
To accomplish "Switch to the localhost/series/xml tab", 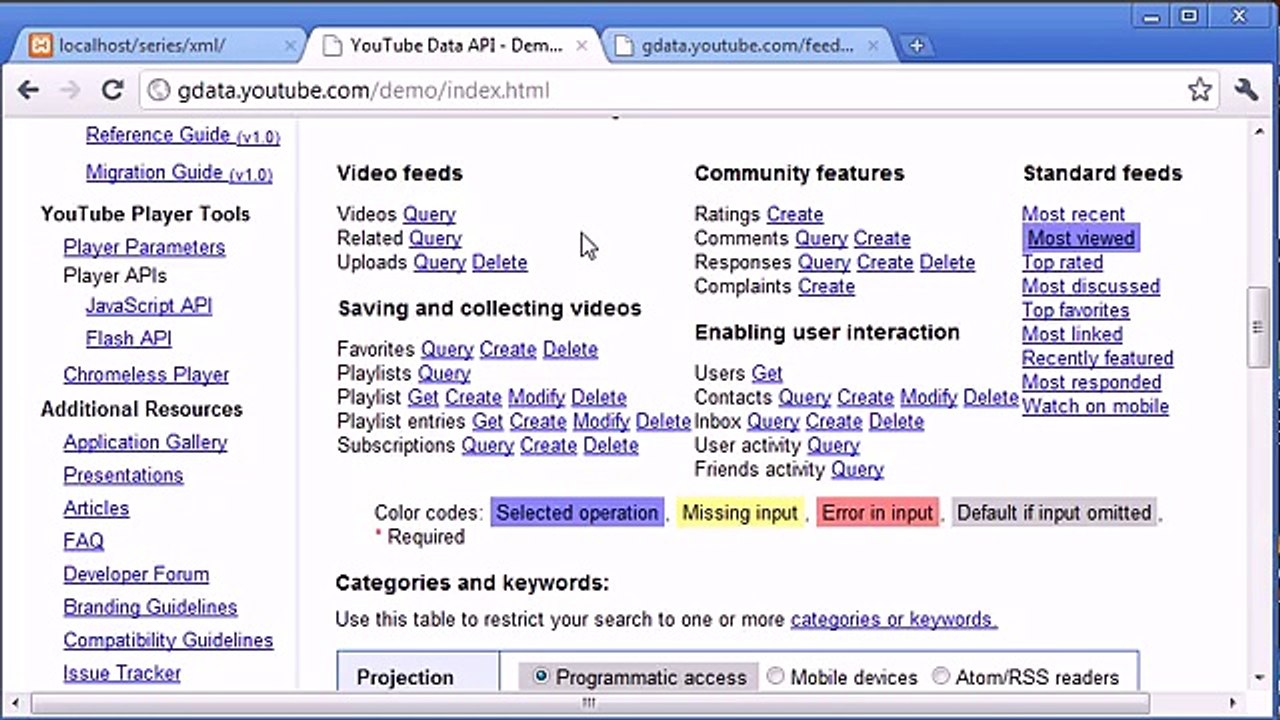I will click(x=158, y=46).
